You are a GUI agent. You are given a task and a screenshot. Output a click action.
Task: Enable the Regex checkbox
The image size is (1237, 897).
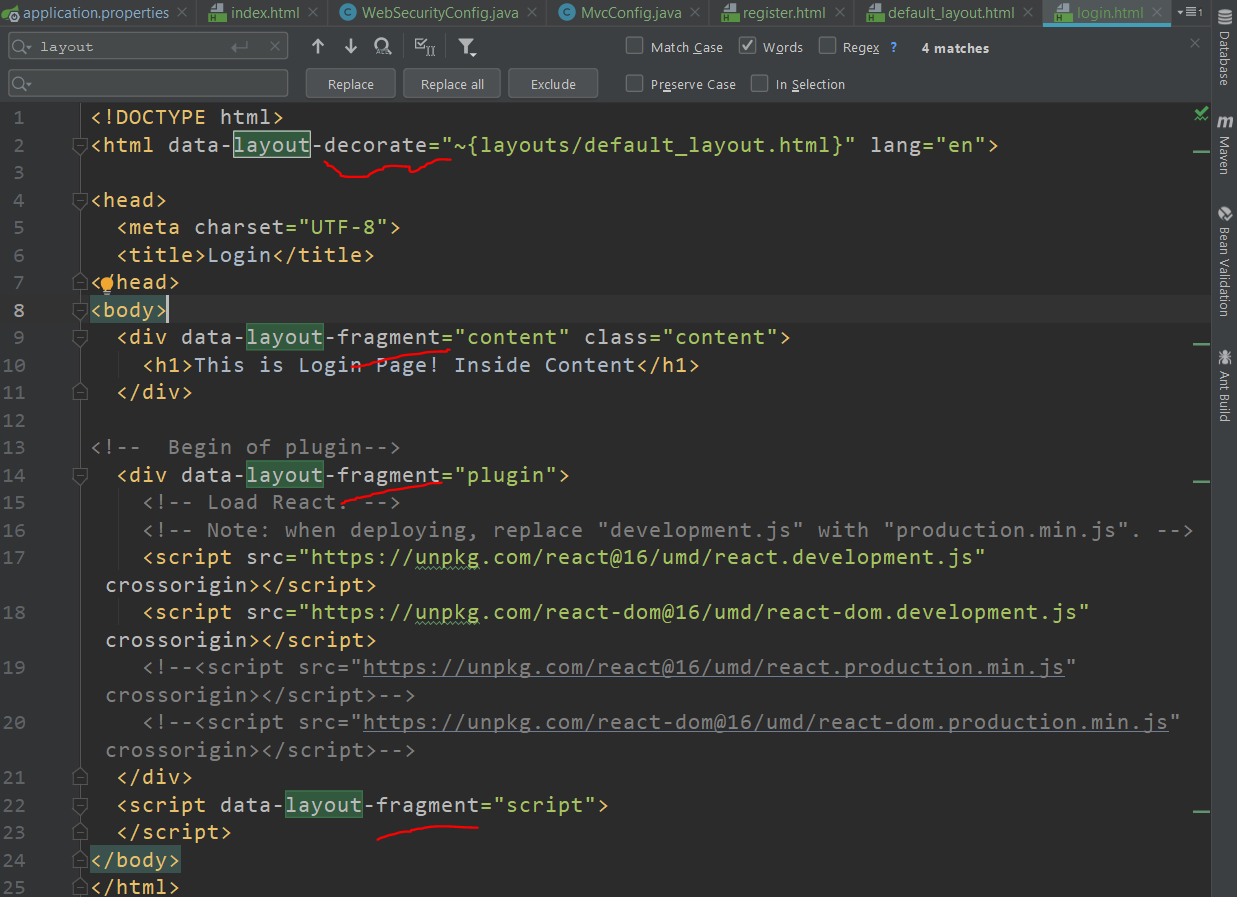pyautogui.click(x=828, y=46)
